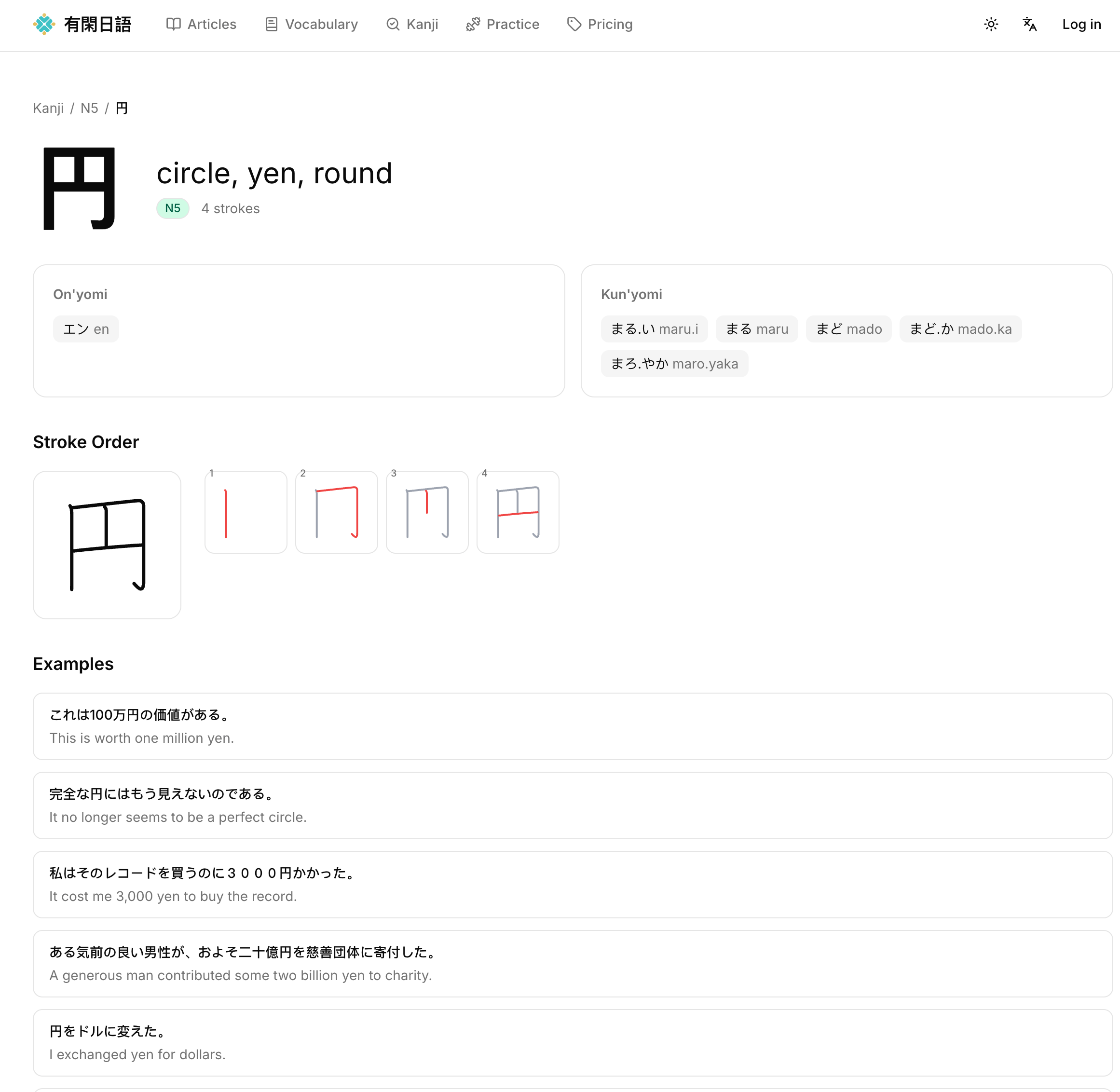Select the エン en reading pill
The image size is (1120, 1092).
point(86,328)
